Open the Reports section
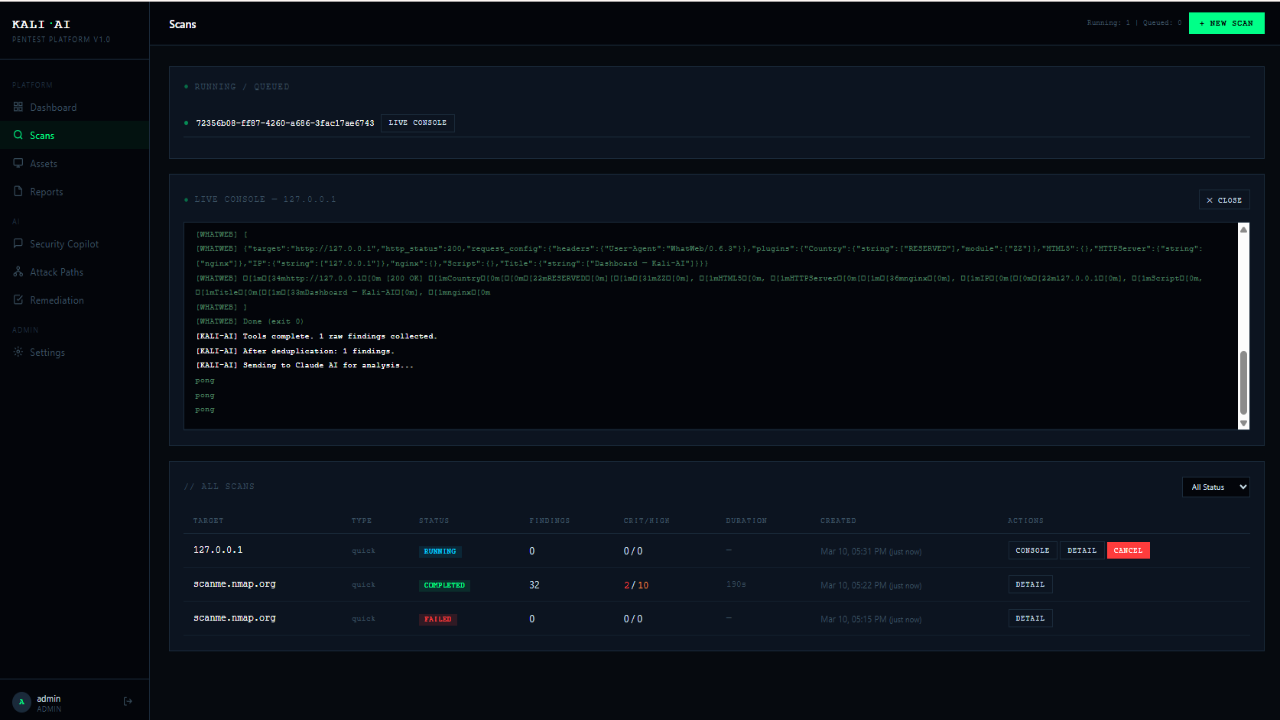The height and width of the screenshot is (720, 1280). (x=74, y=191)
